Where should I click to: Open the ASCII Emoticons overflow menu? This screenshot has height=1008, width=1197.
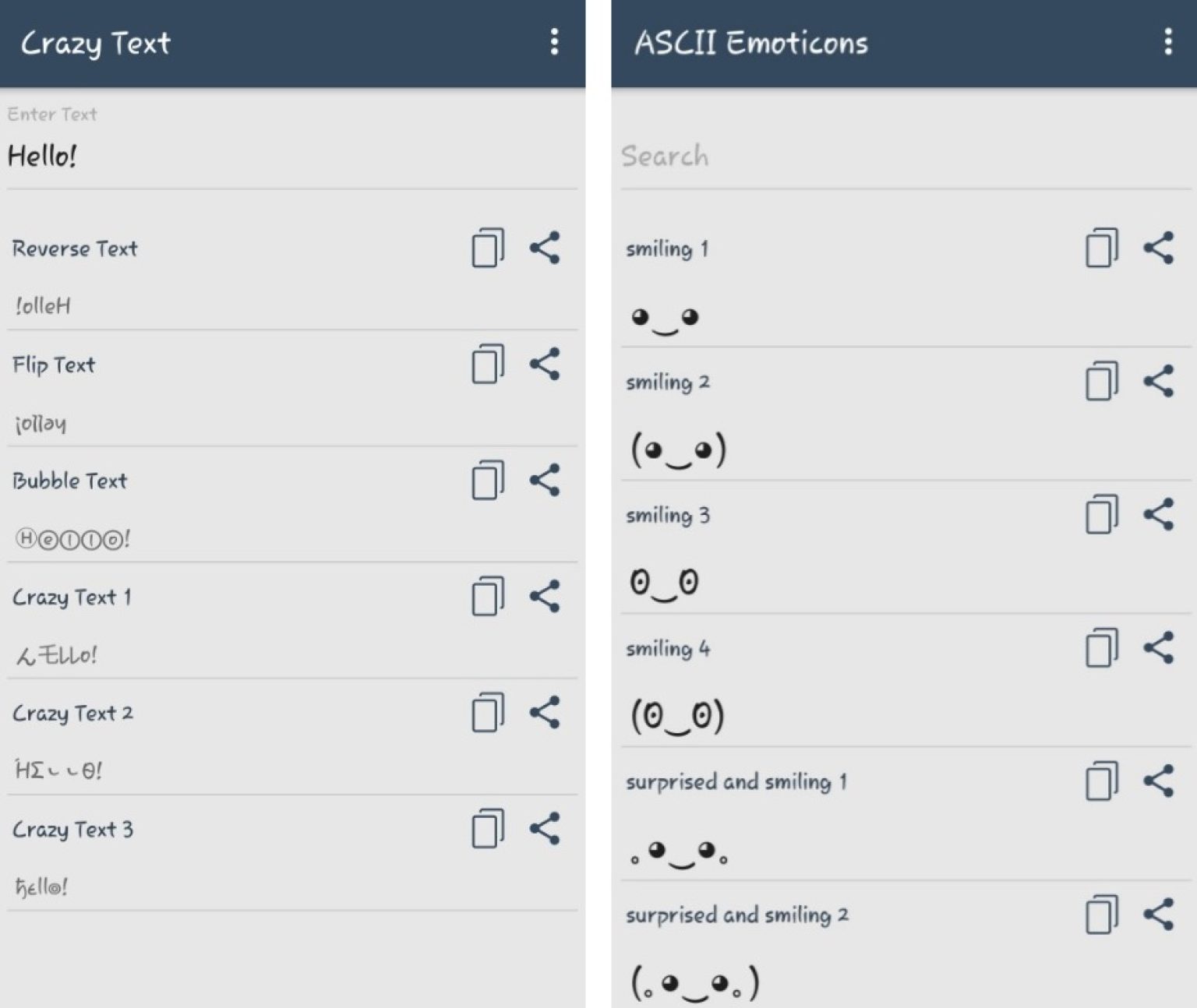coord(1167,43)
